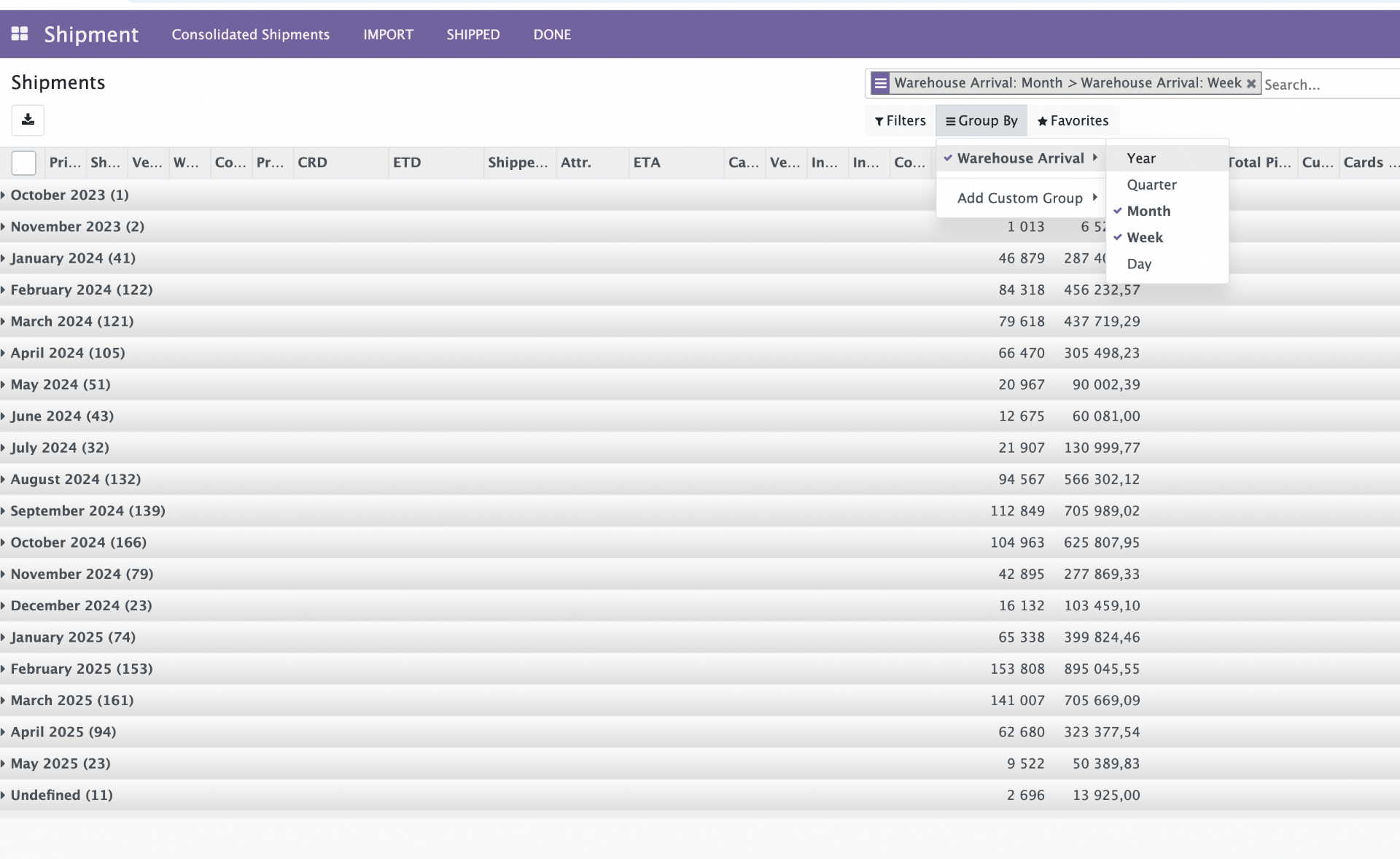Open the Favorites star menu
1400x859 pixels.
point(1073,121)
